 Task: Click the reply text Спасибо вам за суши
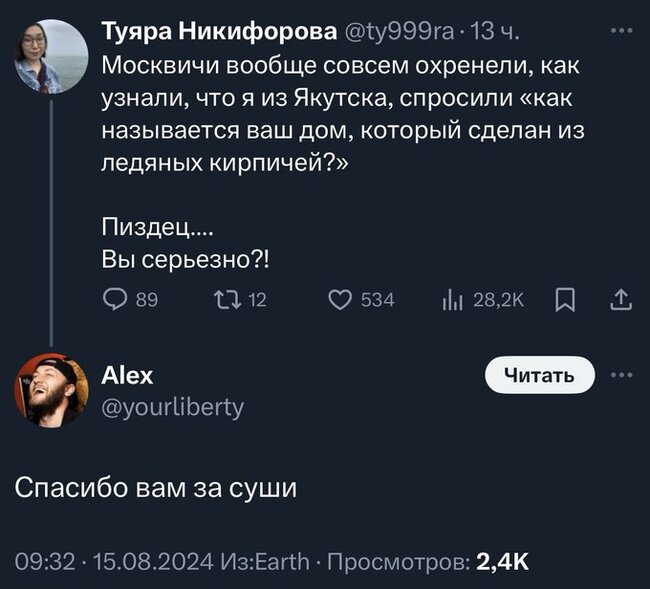[x=155, y=489]
